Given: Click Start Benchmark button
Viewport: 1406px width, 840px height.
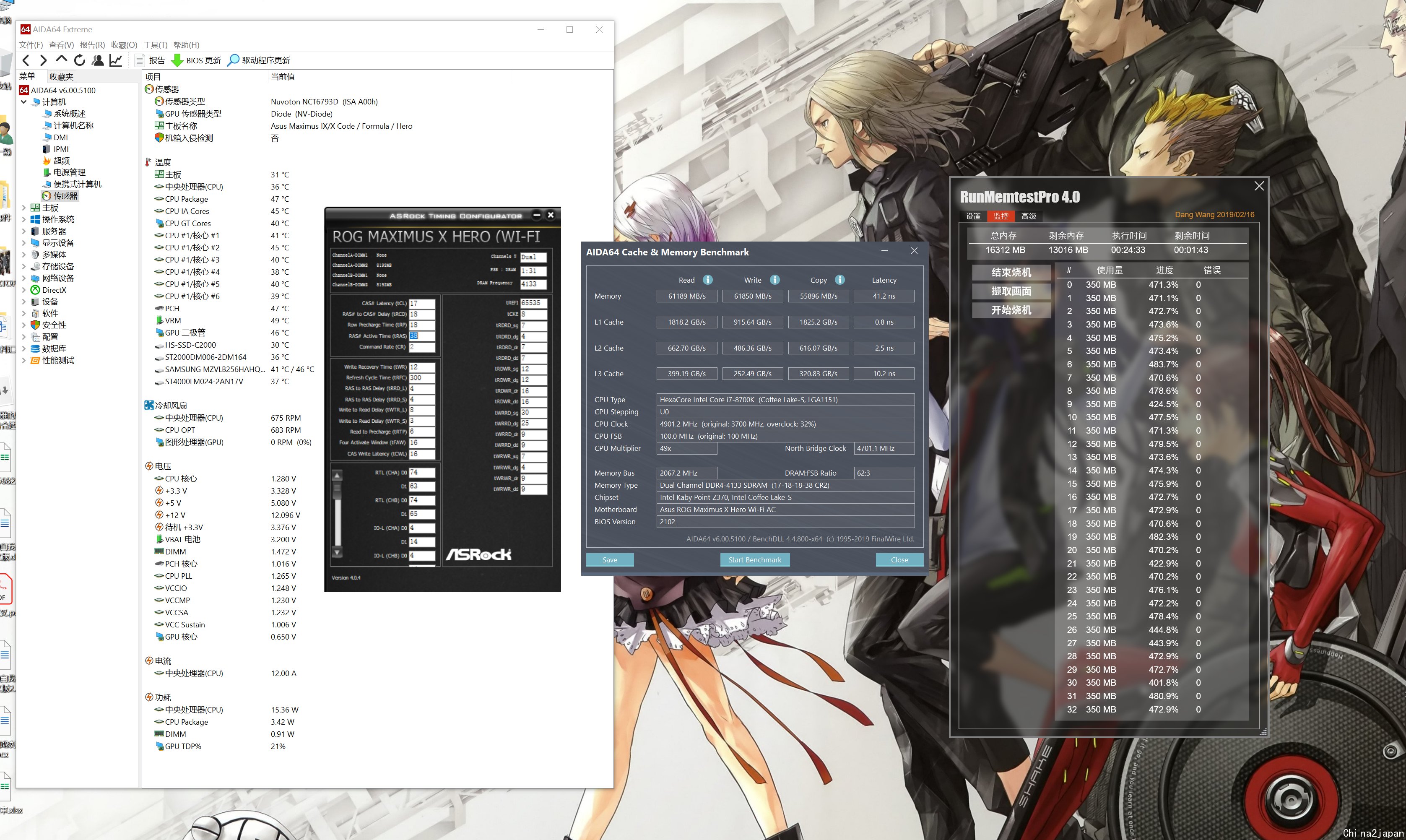Looking at the screenshot, I should point(755,560).
